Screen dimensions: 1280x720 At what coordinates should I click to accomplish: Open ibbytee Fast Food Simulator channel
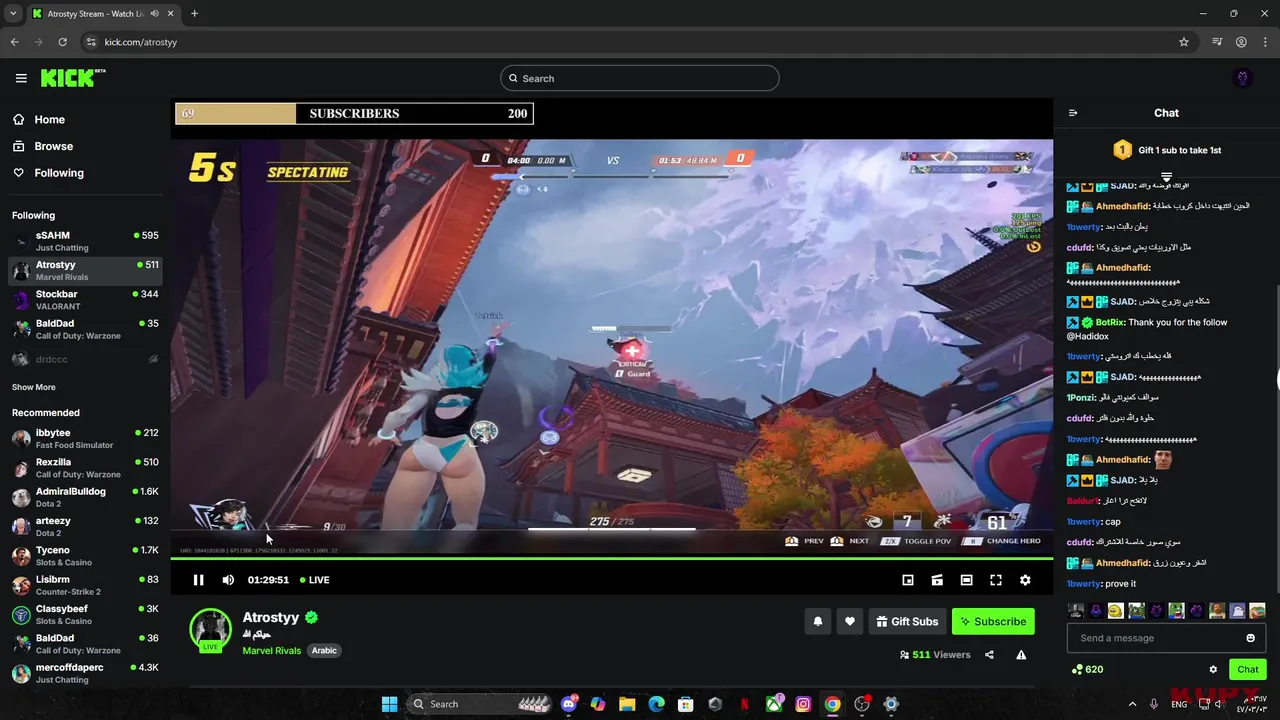[85, 438]
